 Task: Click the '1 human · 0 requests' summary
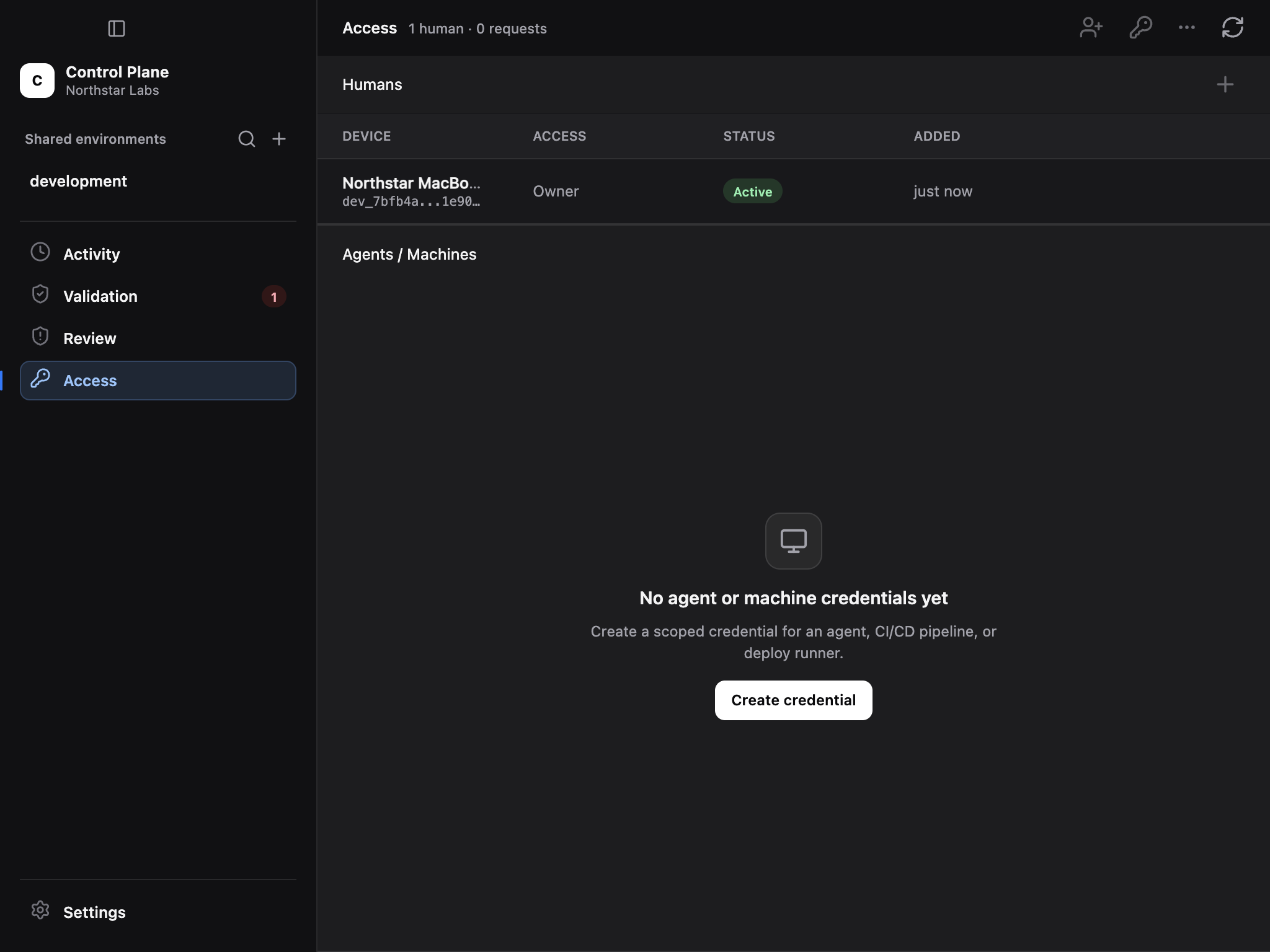pos(477,29)
